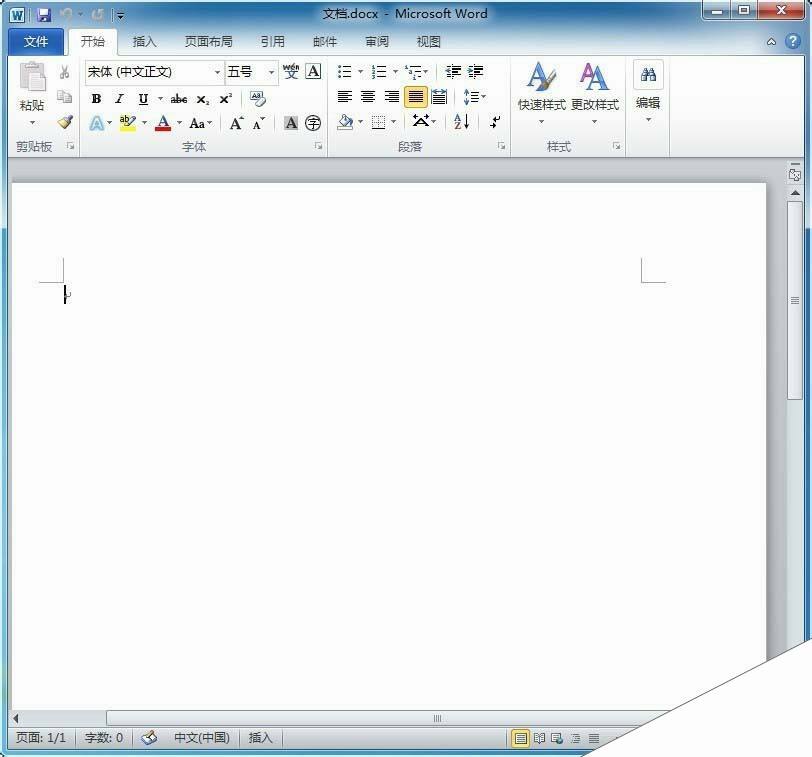The image size is (812, 757).
Task: Toggle Strikethrough formatting
Action: 179,98
